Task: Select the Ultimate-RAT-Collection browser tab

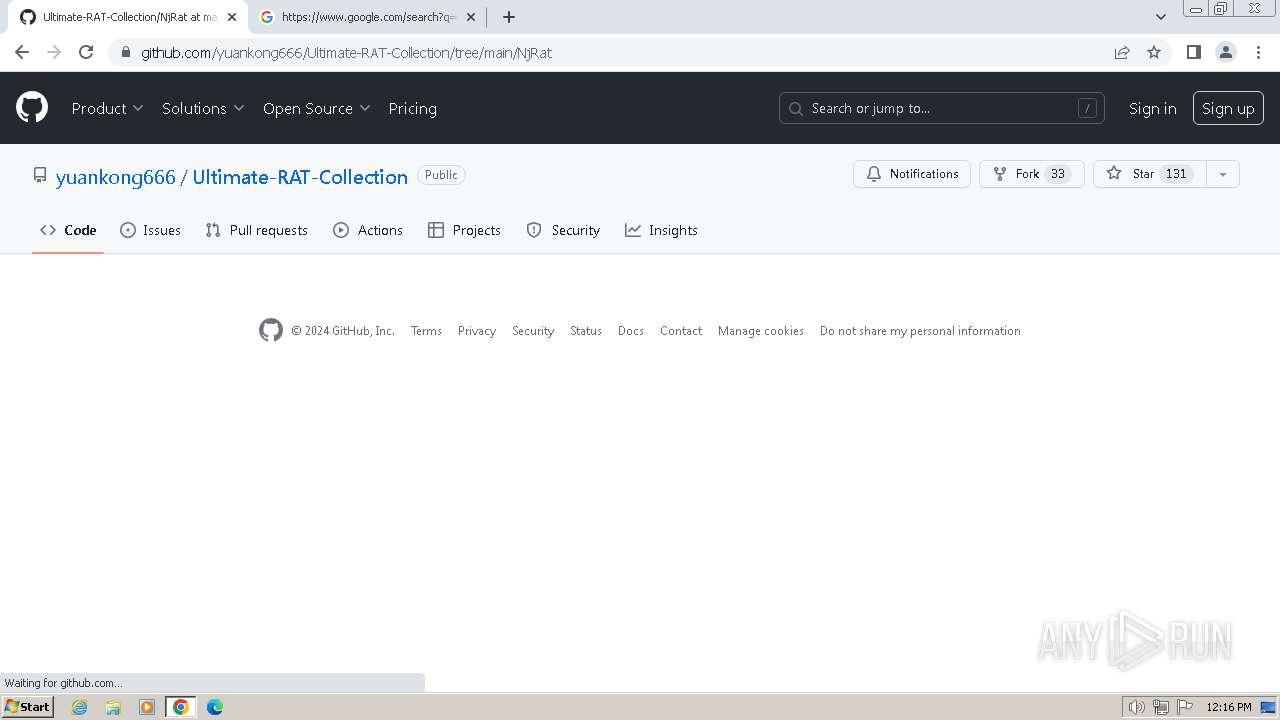Action: click(128, 17)
